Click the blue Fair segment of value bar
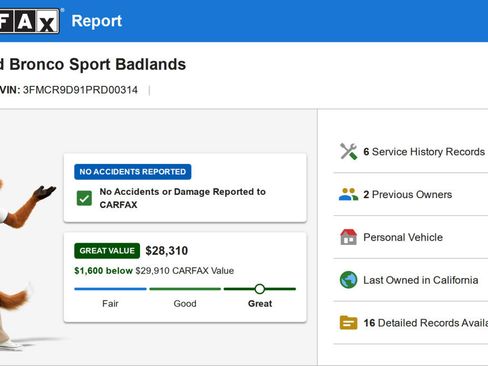This screenshot has height=366, width=488. 110,289
